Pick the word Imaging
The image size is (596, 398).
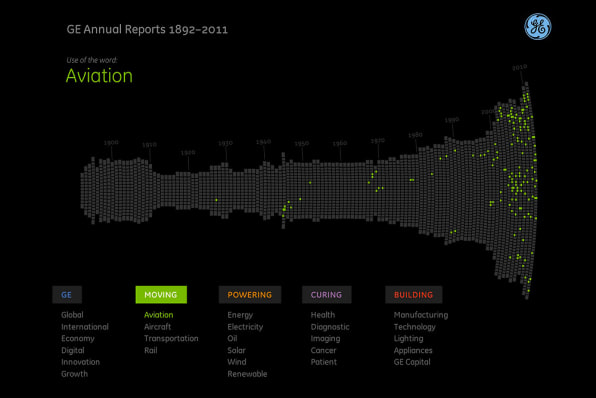(x=325, y=339)
